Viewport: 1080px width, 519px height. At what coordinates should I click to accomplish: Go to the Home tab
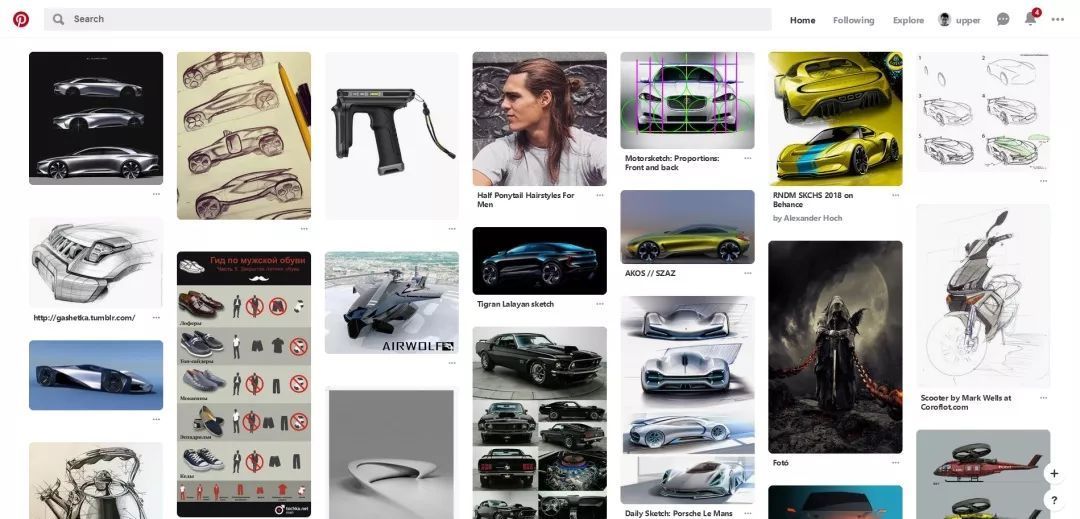tap(802, 20)
